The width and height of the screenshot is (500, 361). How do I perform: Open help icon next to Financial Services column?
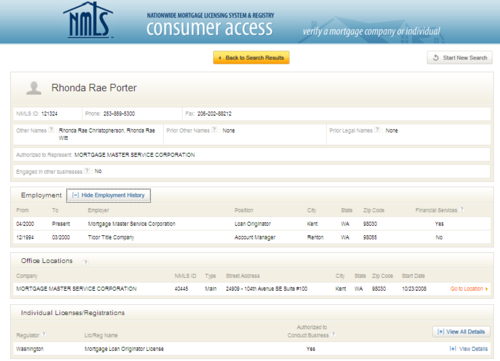click(462, 210)
